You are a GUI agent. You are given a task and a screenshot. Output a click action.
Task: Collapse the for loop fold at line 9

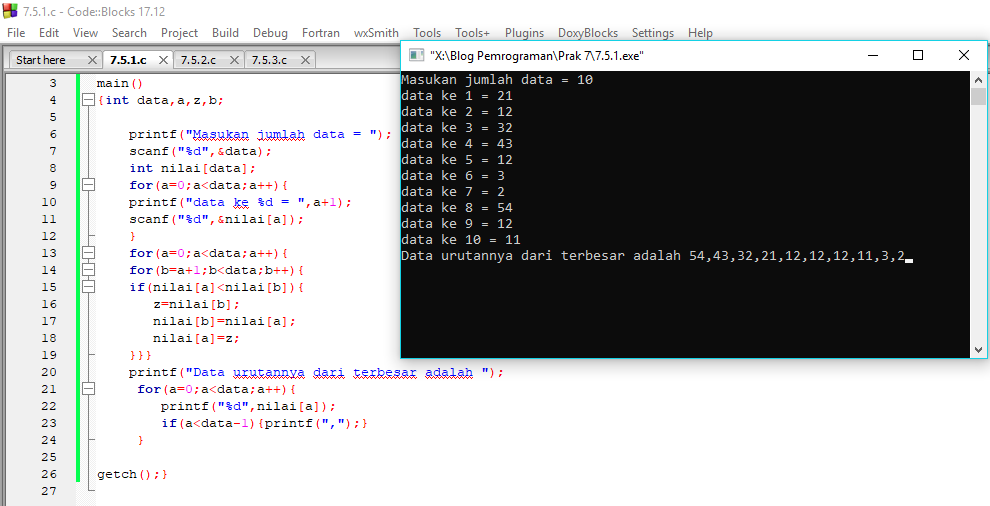(88, 185)
